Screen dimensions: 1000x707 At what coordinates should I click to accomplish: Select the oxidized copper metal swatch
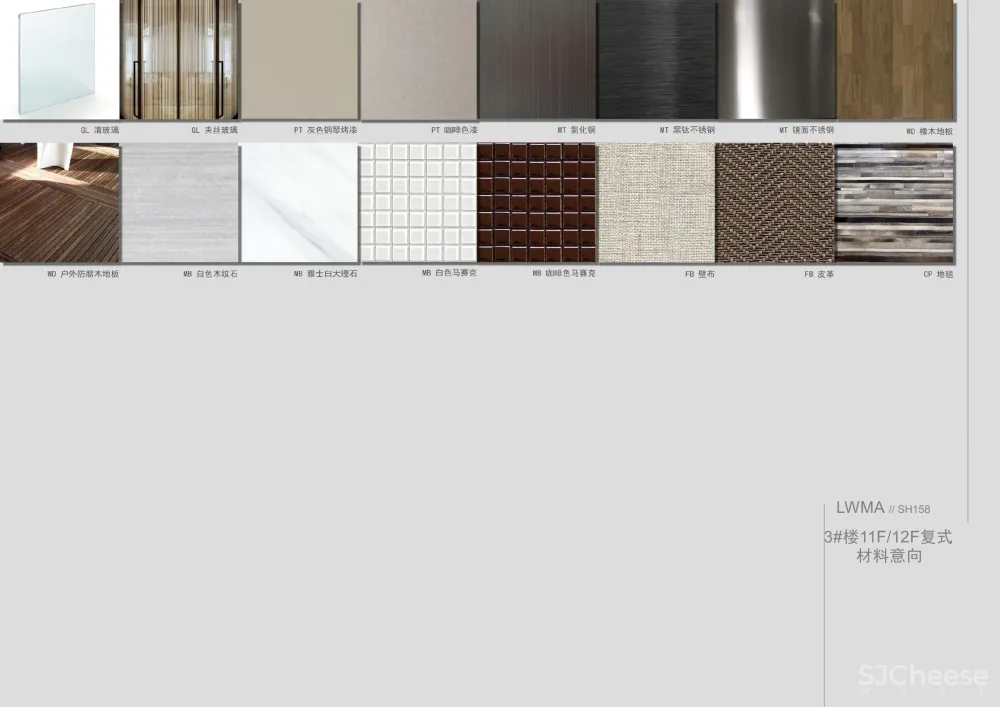[x=537, y=60]
